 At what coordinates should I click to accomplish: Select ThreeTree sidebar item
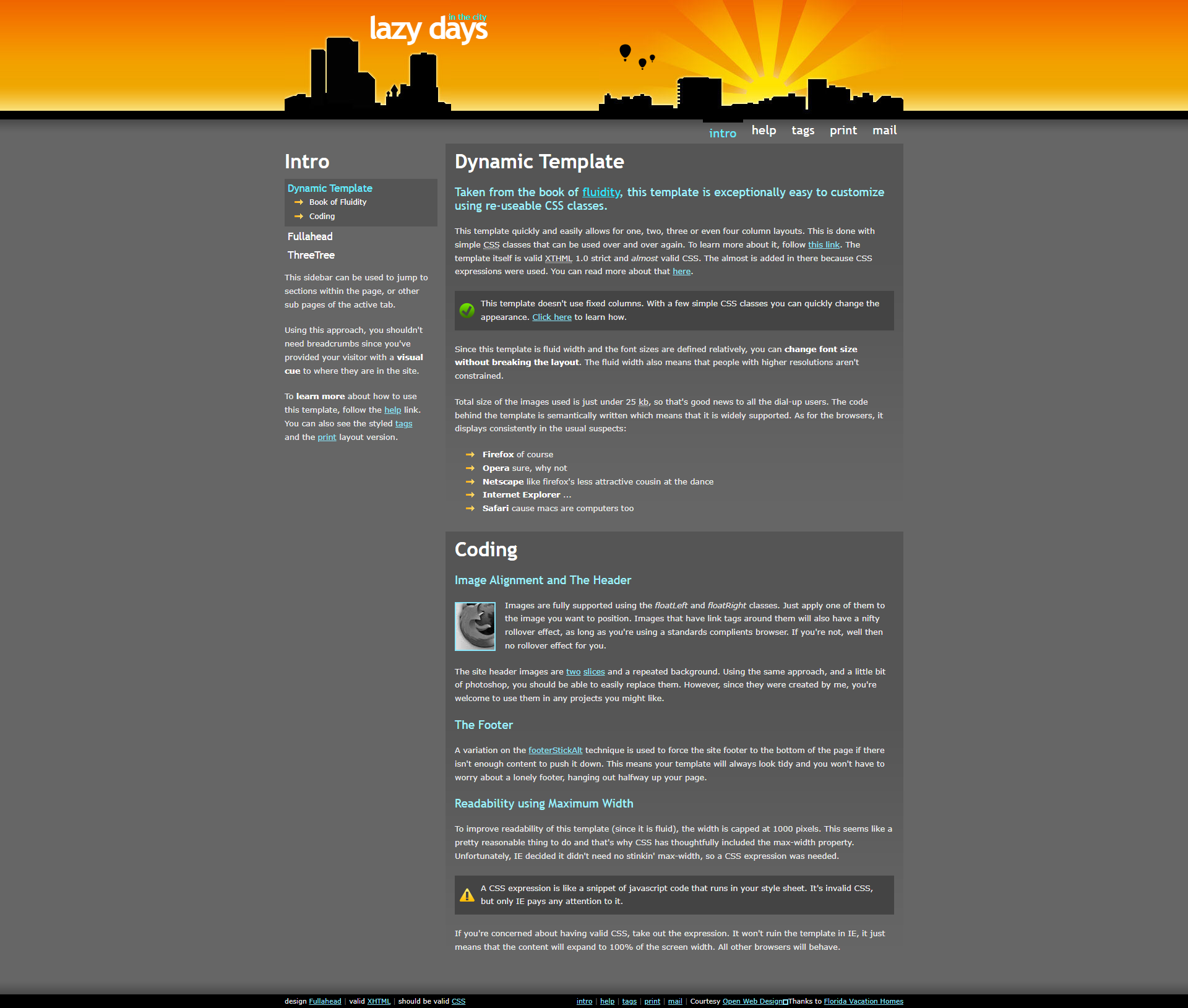point(311,255)
